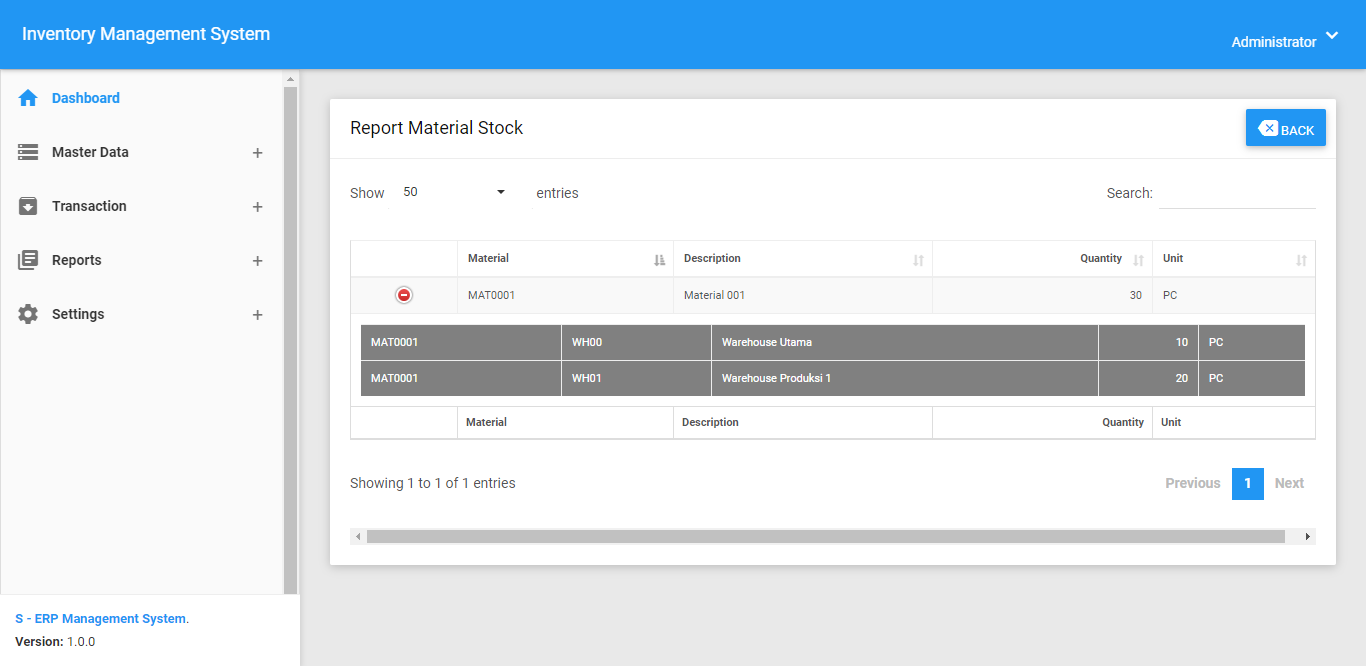This screenshot has width=1366, height=666.
Task: Expand Transaction with its plus sign
Action: (257, 207)
